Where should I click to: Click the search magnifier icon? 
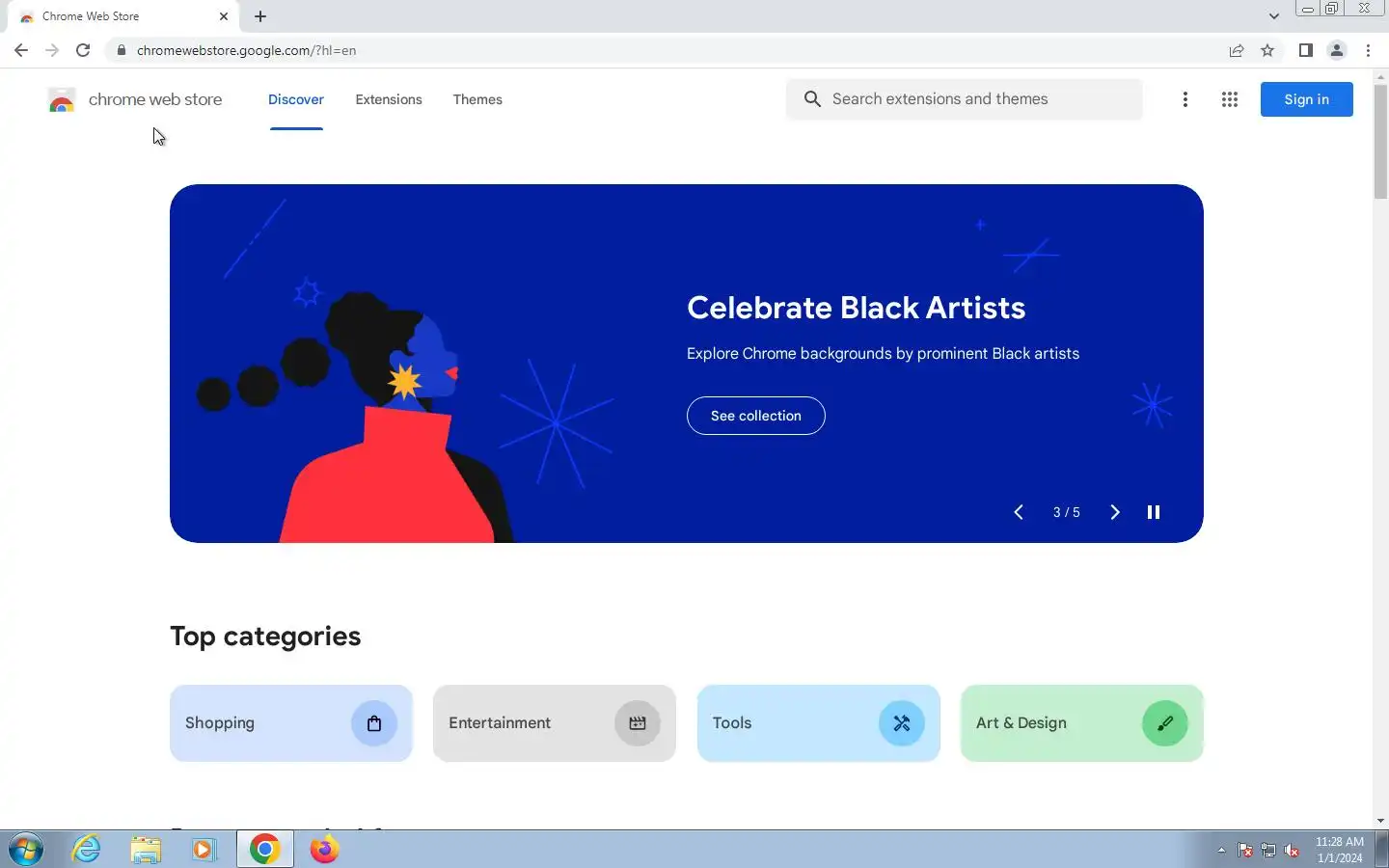coord(812,99)
